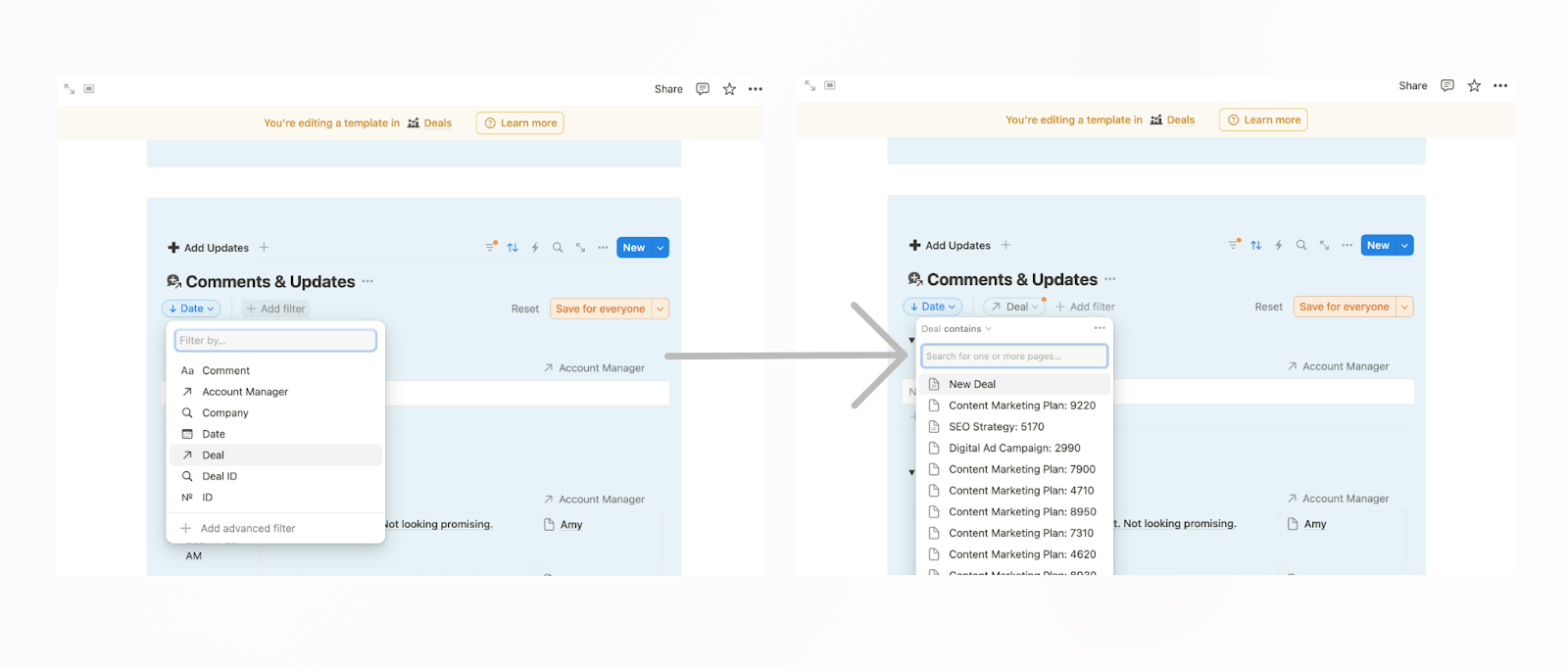Click sort arrows icon in left database toolbar
The width and height of the screenshot is (1568, 670).
tap(513, 248)
